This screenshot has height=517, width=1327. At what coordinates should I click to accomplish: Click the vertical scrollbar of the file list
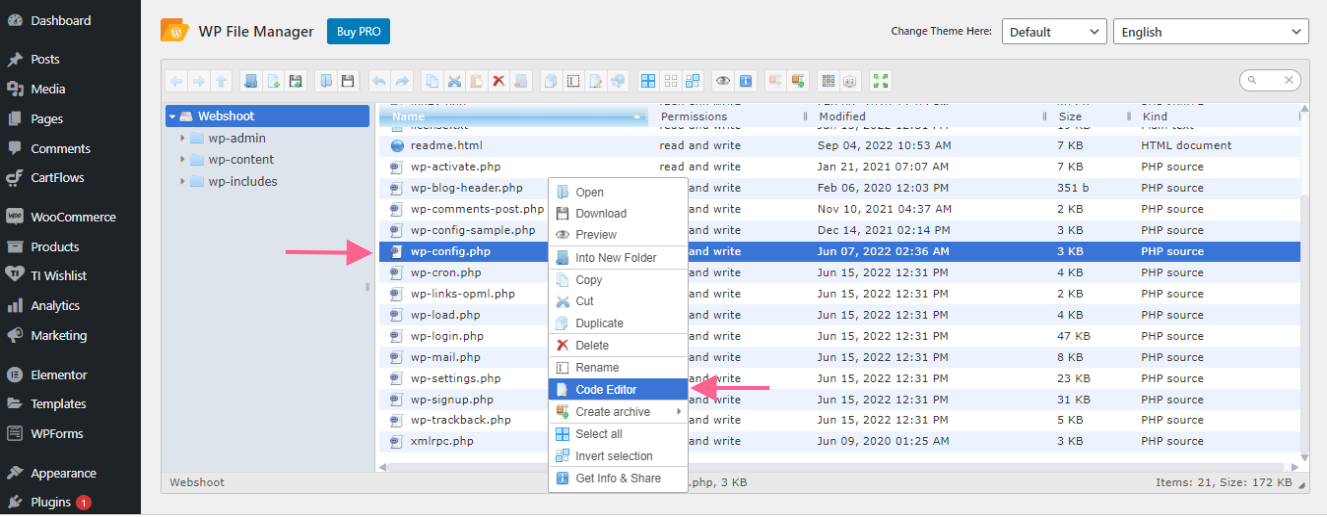(x=1303, y=325)
